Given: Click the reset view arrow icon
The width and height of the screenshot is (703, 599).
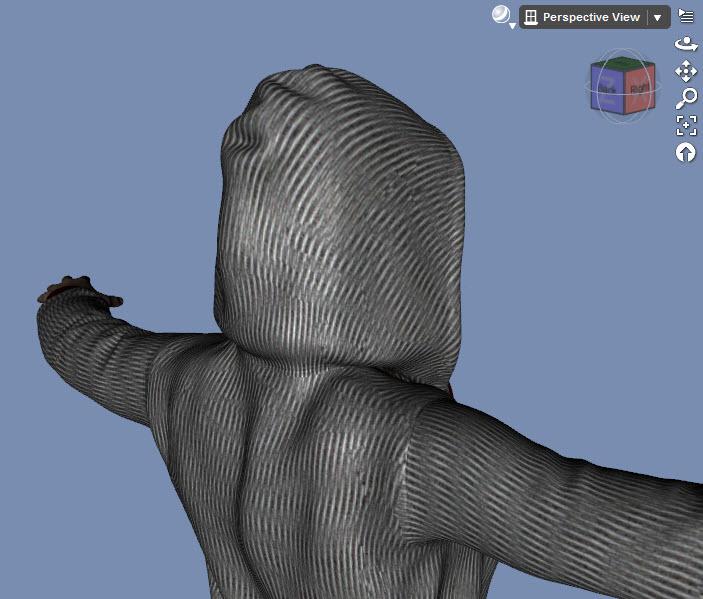Looking at the screenshot, I should [x=686, y=152].
